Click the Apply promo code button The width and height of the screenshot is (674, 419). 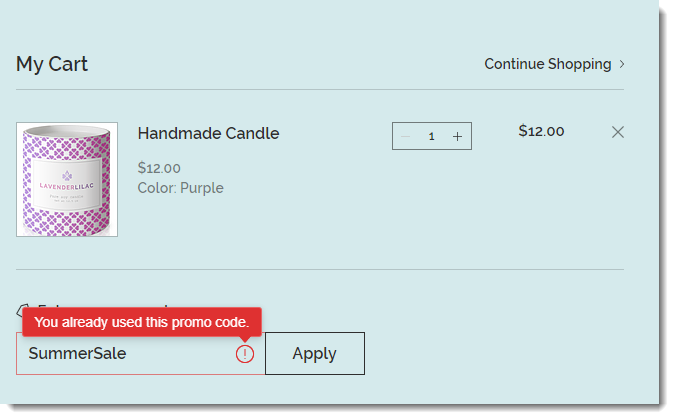tap(315, 353)
